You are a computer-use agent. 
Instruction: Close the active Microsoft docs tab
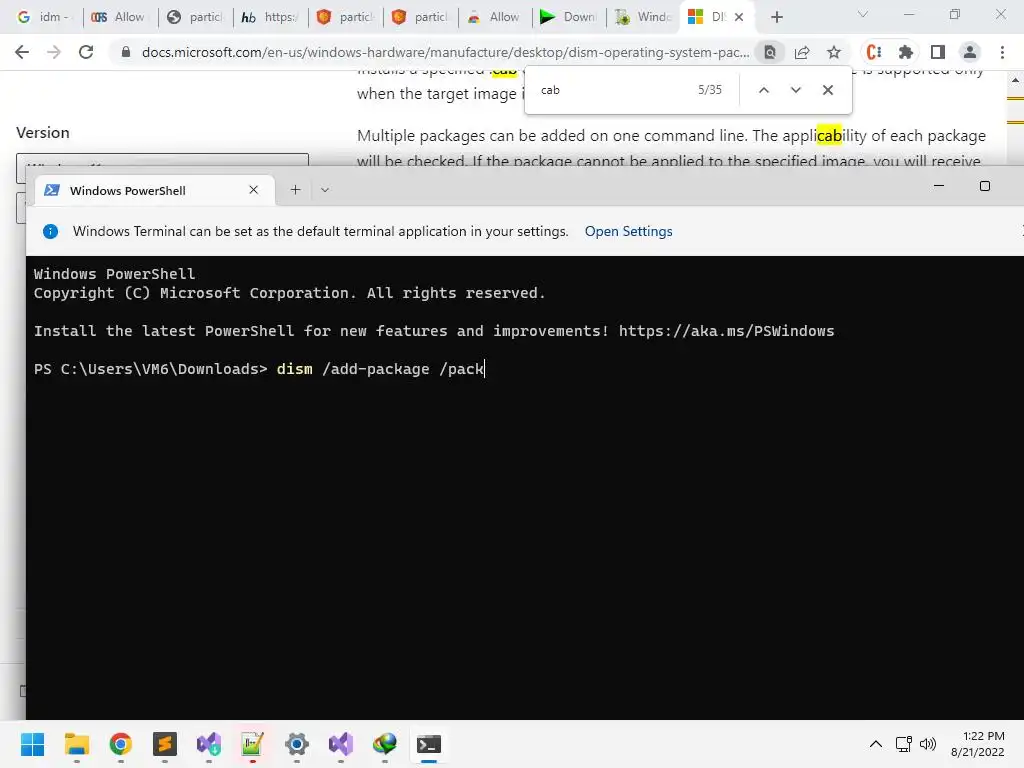coord(739,17)
